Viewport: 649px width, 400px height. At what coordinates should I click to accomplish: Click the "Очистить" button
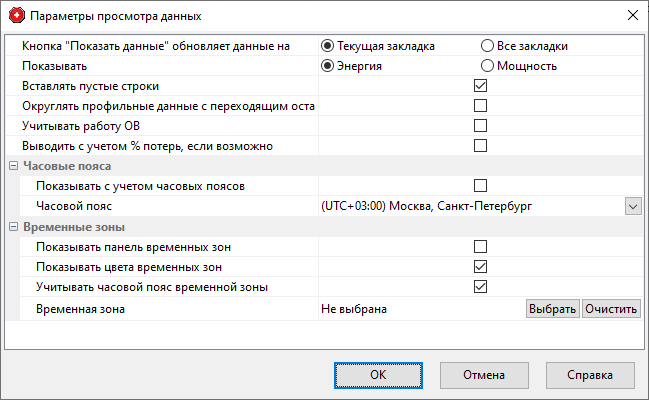click(611, 309)
